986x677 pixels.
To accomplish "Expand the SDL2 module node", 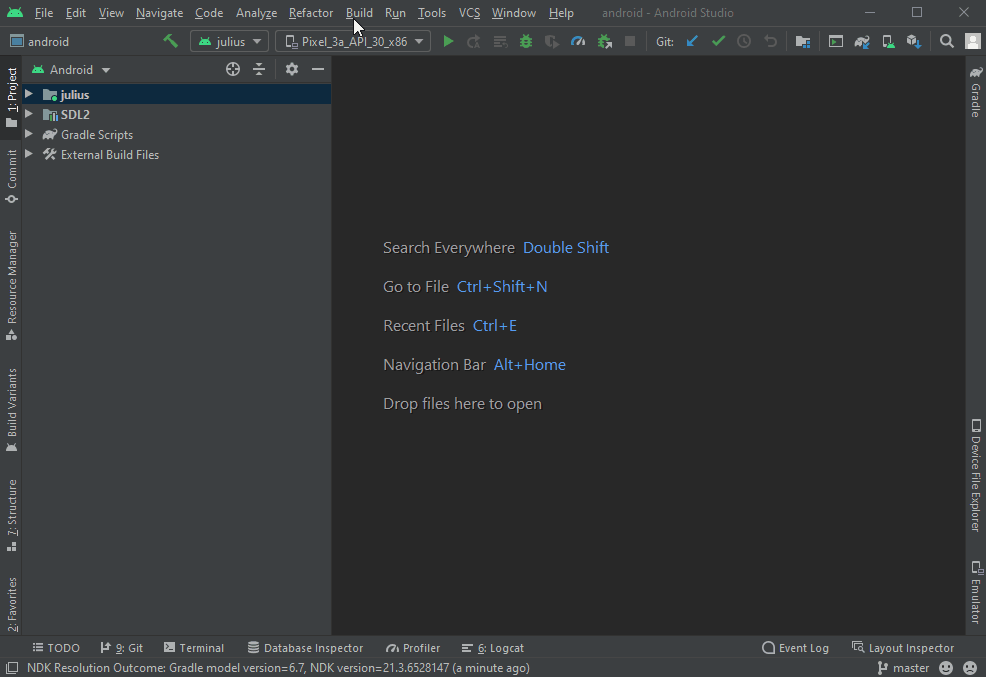I will coord(29,114).
